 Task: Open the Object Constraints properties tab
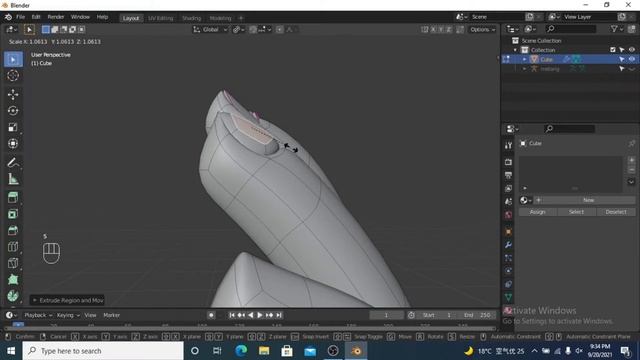click(x=508, y=284)
